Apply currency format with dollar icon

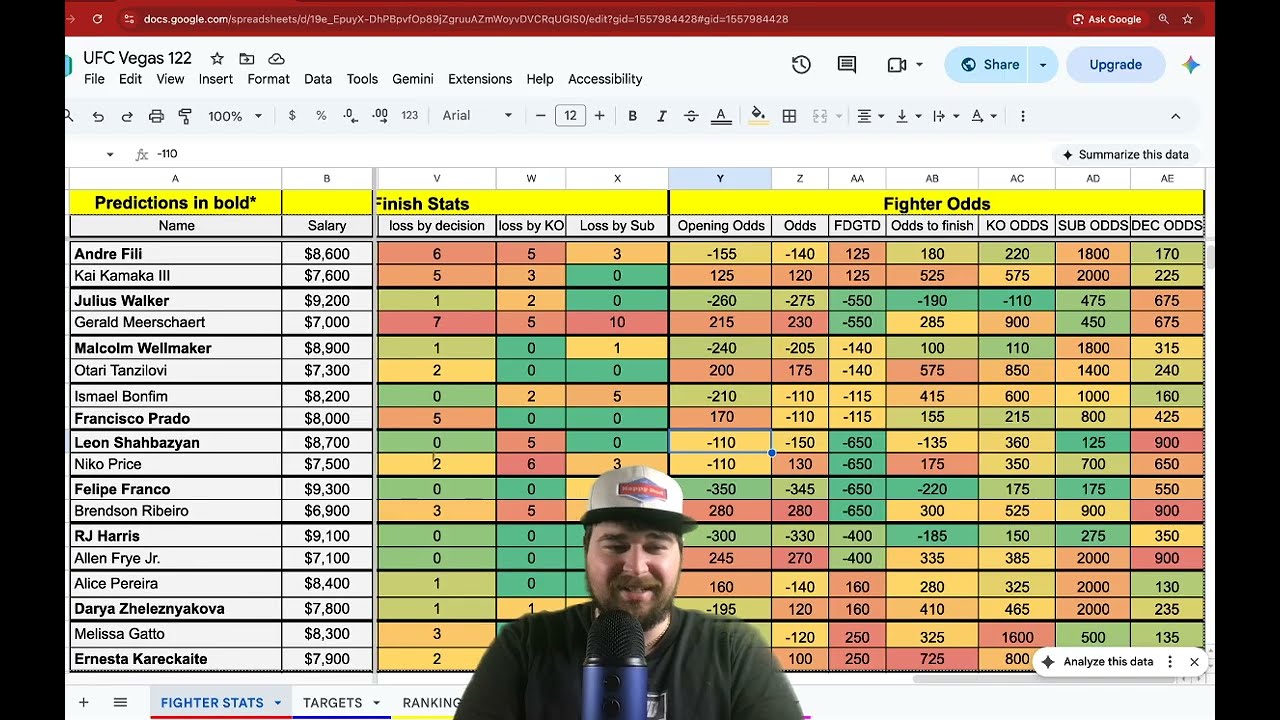click(292, 116)
